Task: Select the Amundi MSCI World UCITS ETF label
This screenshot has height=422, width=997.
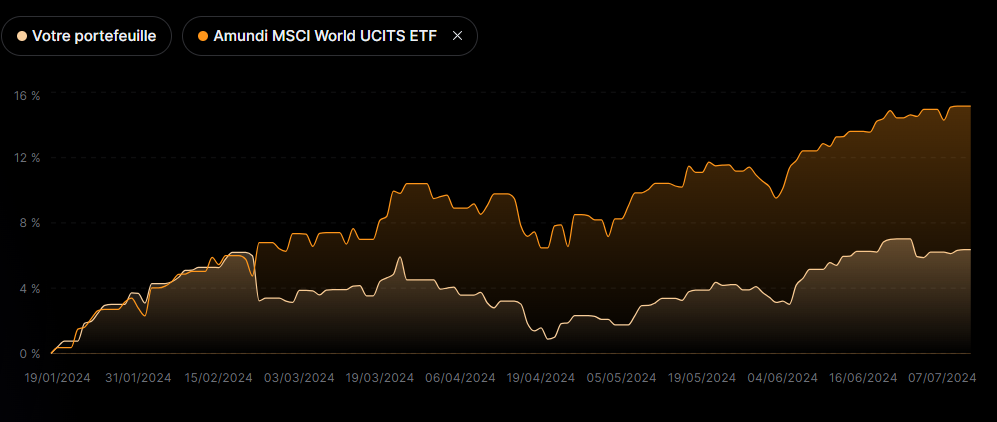Action: (325, 36)
